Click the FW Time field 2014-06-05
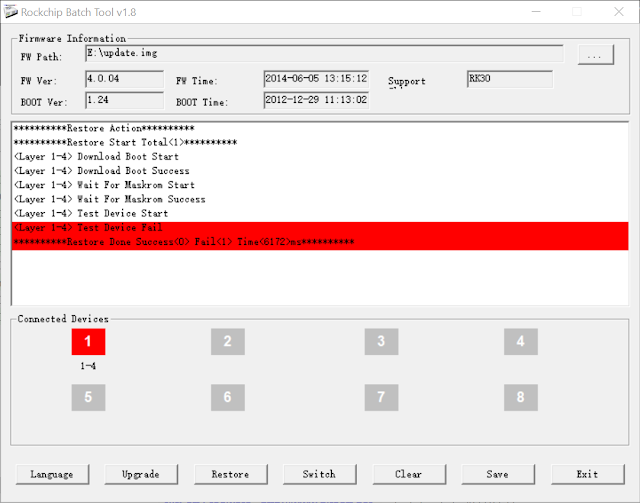Image resolution: width=640 pixels, height=503 pixels. pos(316,79)
